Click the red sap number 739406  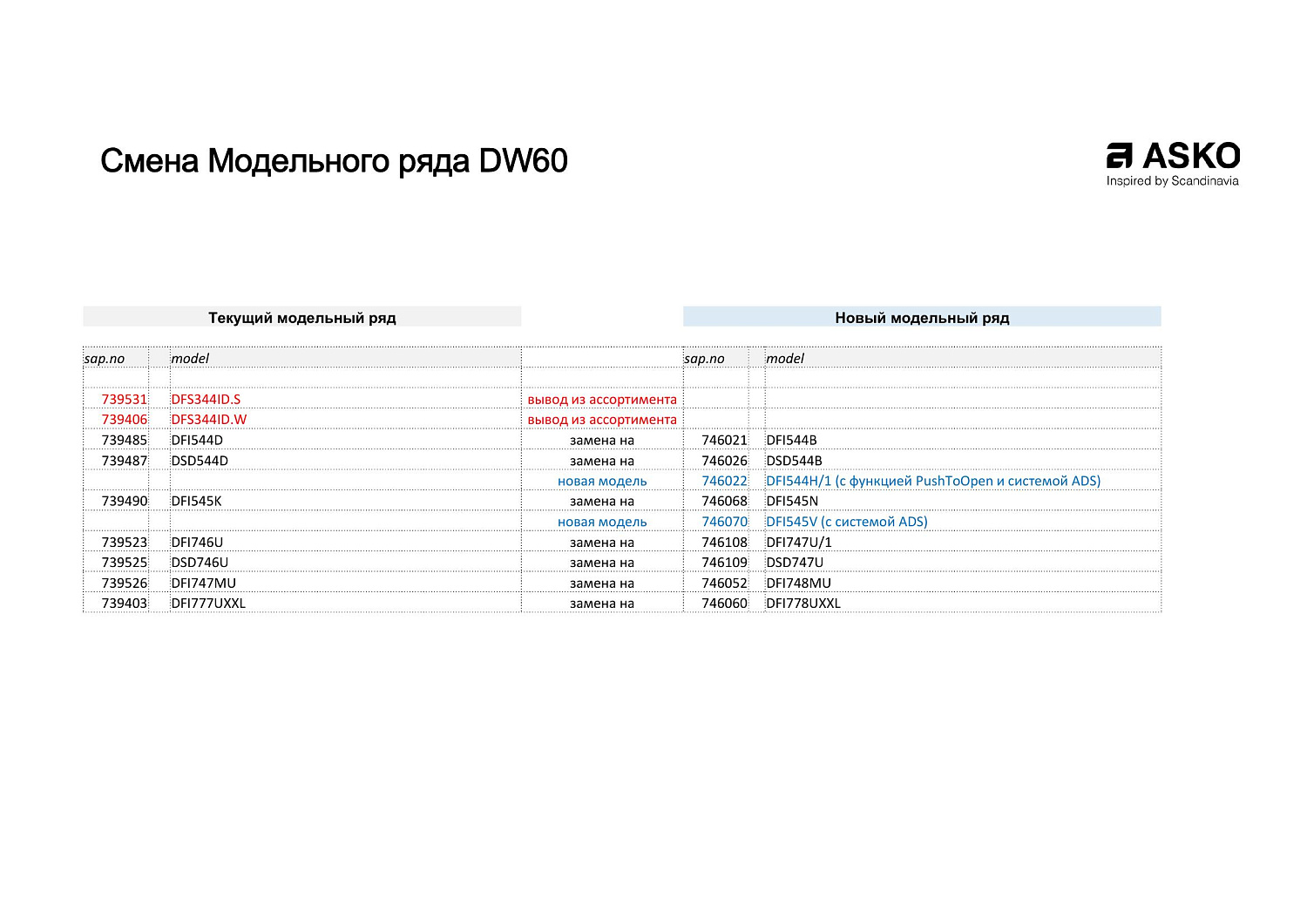point(125,420)
